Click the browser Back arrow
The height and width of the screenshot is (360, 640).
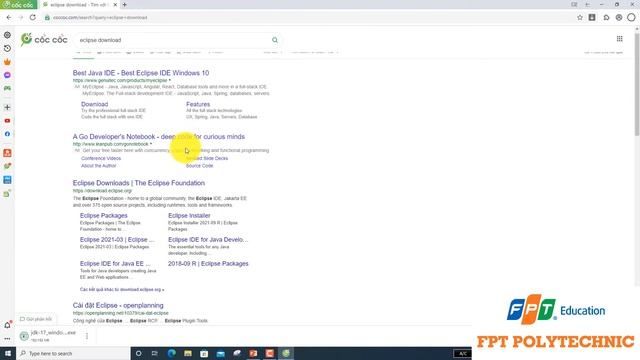coord(9,18)
